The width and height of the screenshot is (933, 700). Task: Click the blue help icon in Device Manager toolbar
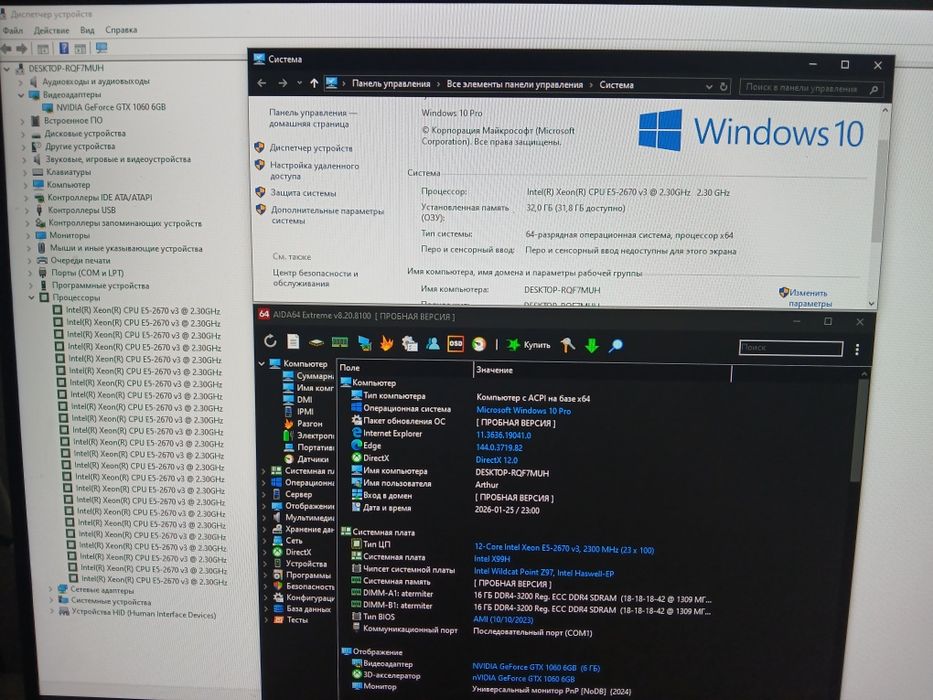64,48
